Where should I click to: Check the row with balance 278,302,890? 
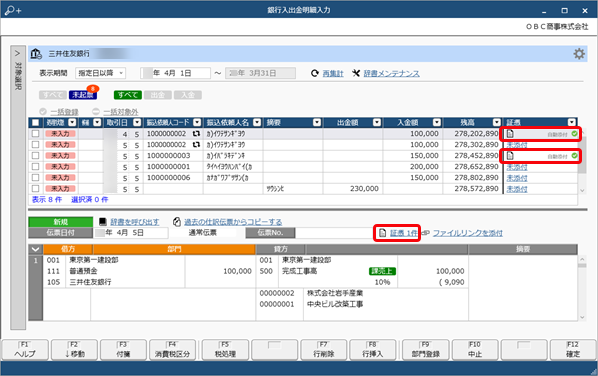pos(35,145)
